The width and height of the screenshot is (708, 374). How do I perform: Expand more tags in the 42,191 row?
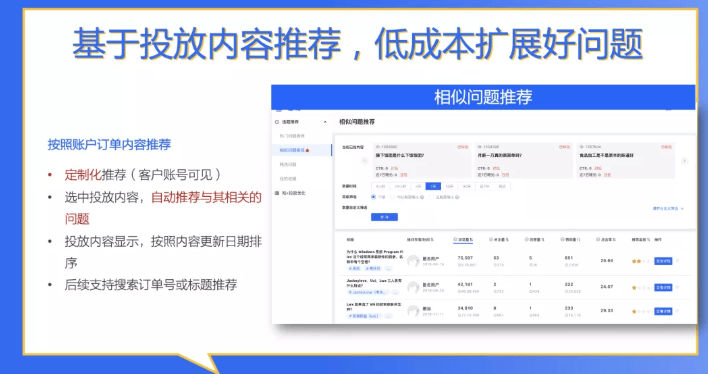(395, 293)
